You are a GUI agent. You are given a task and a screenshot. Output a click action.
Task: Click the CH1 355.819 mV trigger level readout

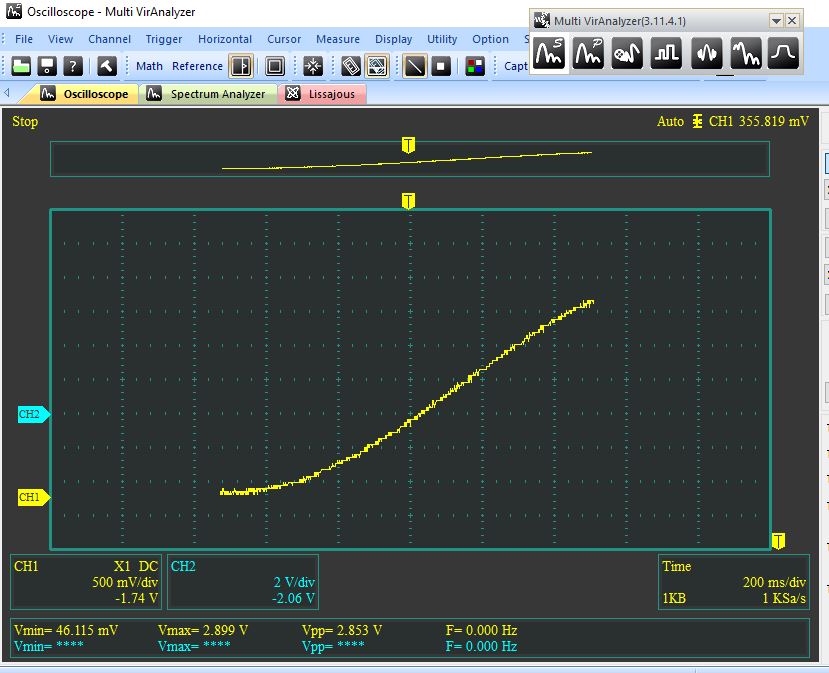coord(759,122)
